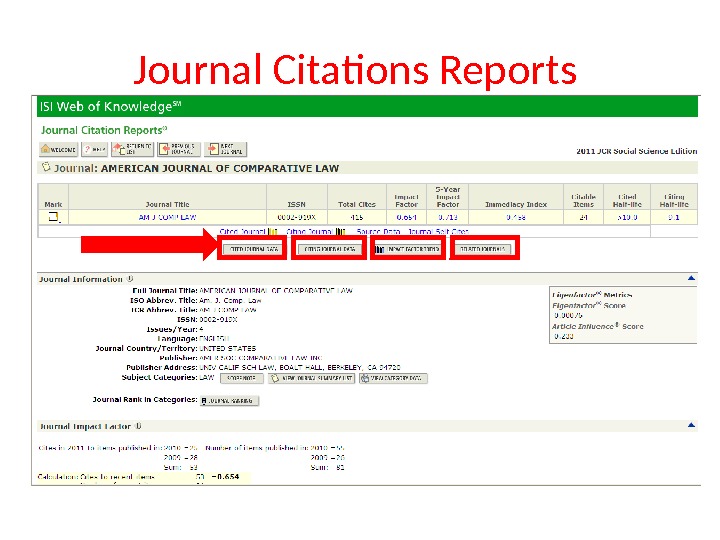The width and height of the screenshot is (720, 540).
Task: Click the 2011 JCR Social Science Edition text
Action: pyautogui.click(x=637, y=151)
